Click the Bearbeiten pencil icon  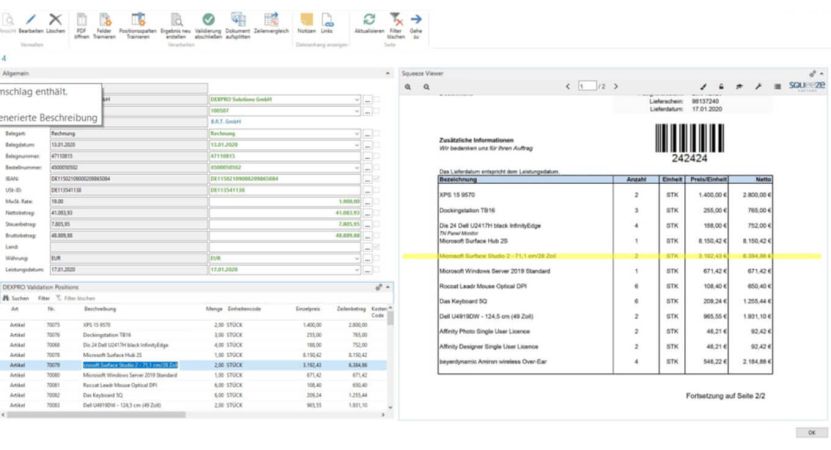click(30, 20)
